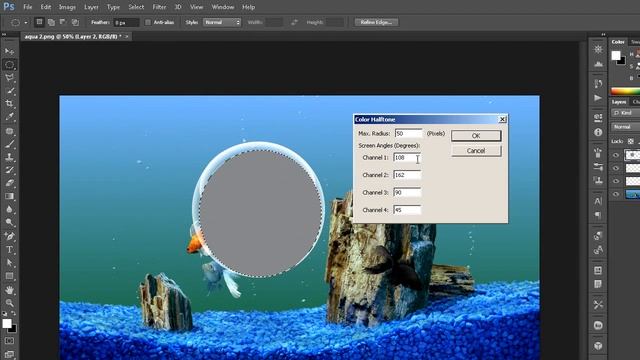
Task: Select the Move tool
Action: [9, 51]
